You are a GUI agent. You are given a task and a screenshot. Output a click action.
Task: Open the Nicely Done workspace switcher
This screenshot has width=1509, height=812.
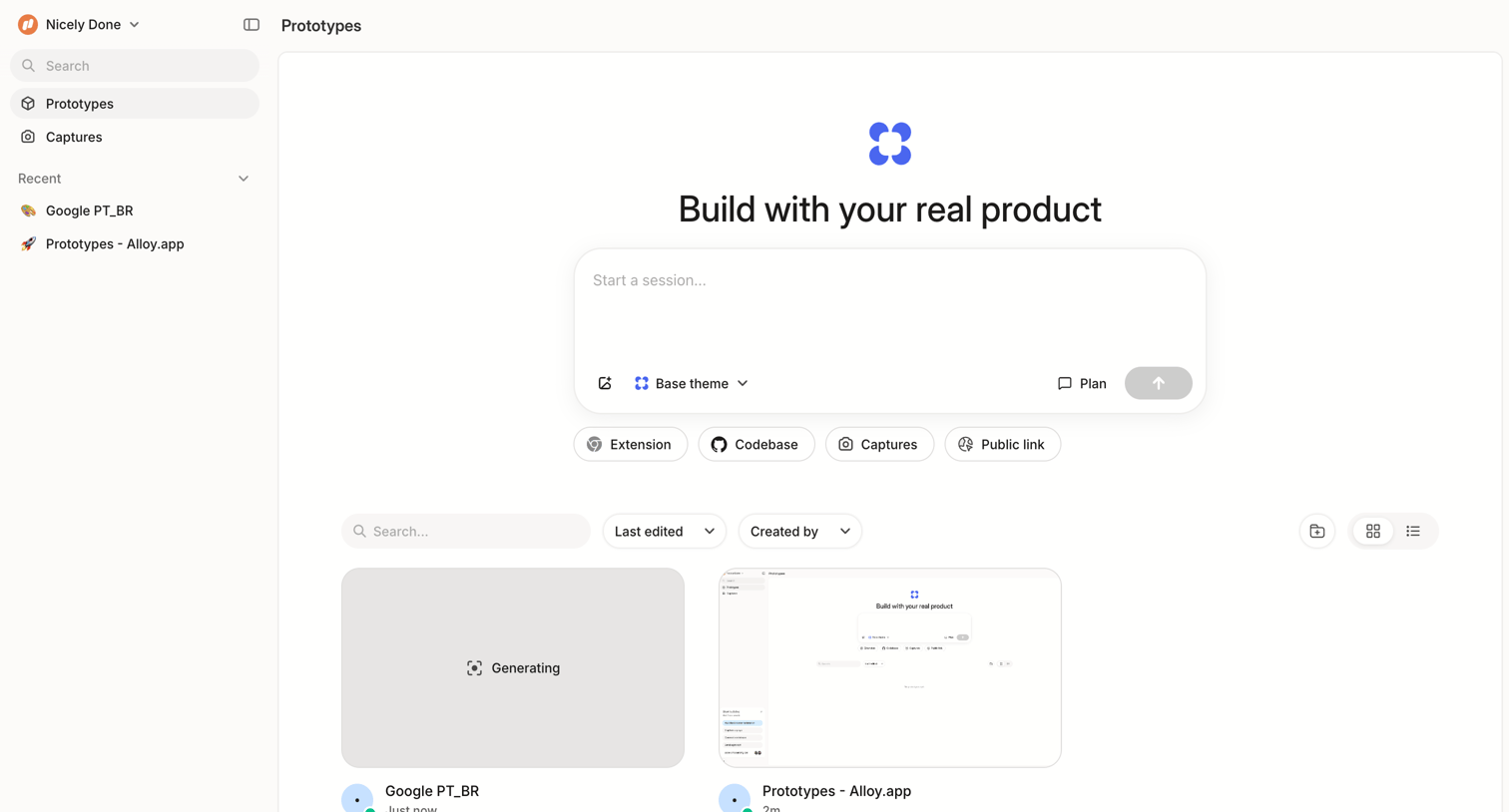point(79,24)
